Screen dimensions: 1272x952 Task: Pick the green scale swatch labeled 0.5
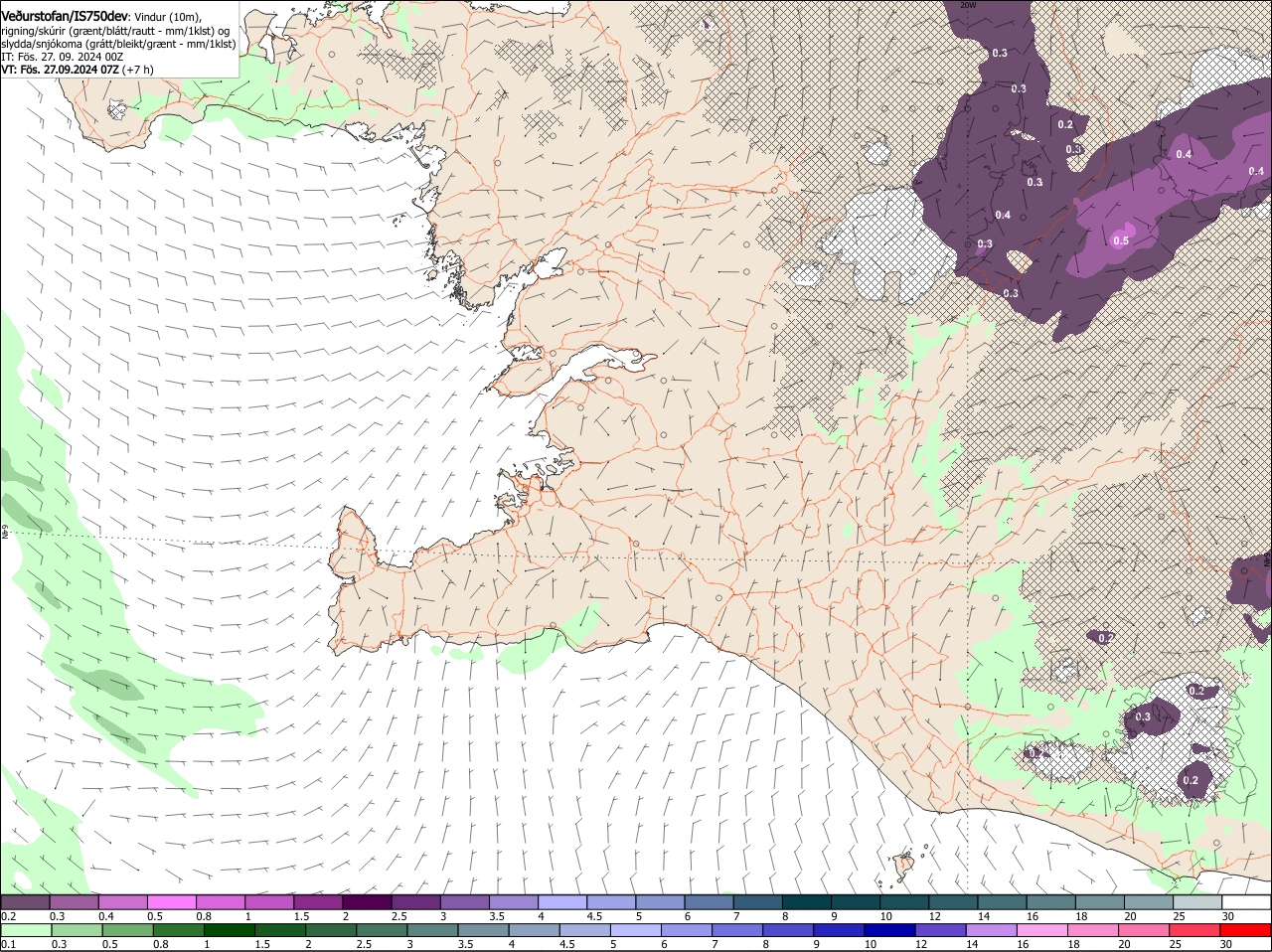point(126,930)
